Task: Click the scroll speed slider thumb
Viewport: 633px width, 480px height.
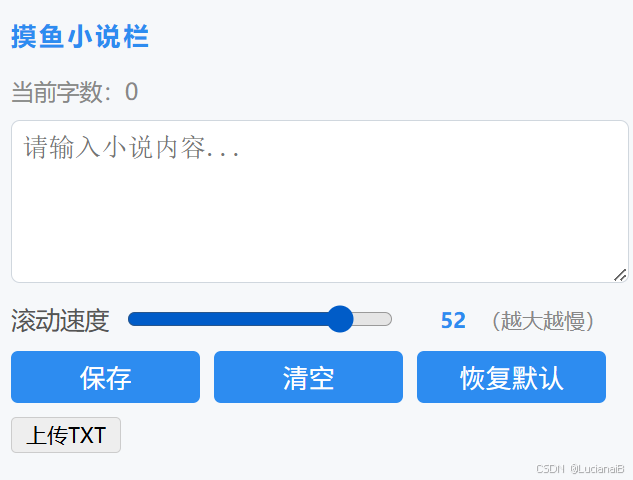Action: [x=340, y=319]
